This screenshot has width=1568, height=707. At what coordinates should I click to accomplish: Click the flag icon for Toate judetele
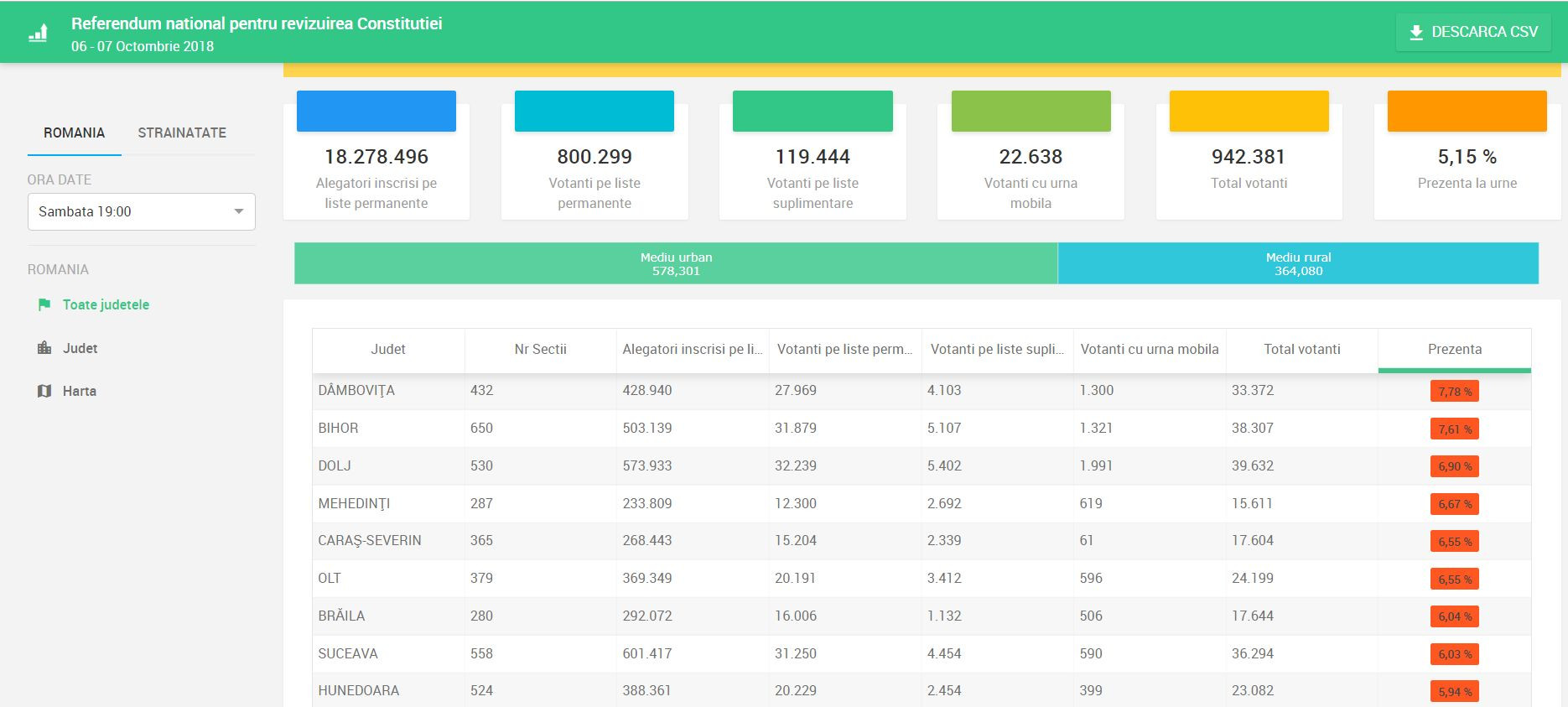pyautogui.click(x=44, y=304)
